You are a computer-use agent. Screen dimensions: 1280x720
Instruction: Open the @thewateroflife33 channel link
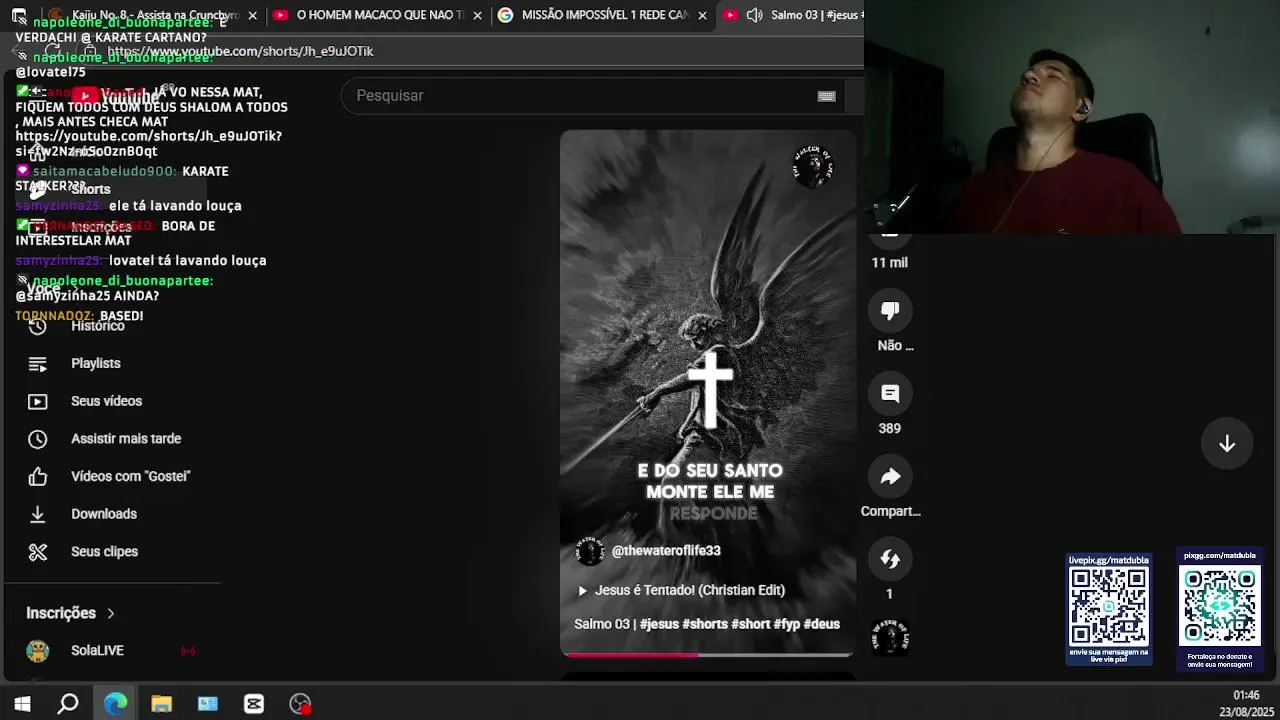666,551
